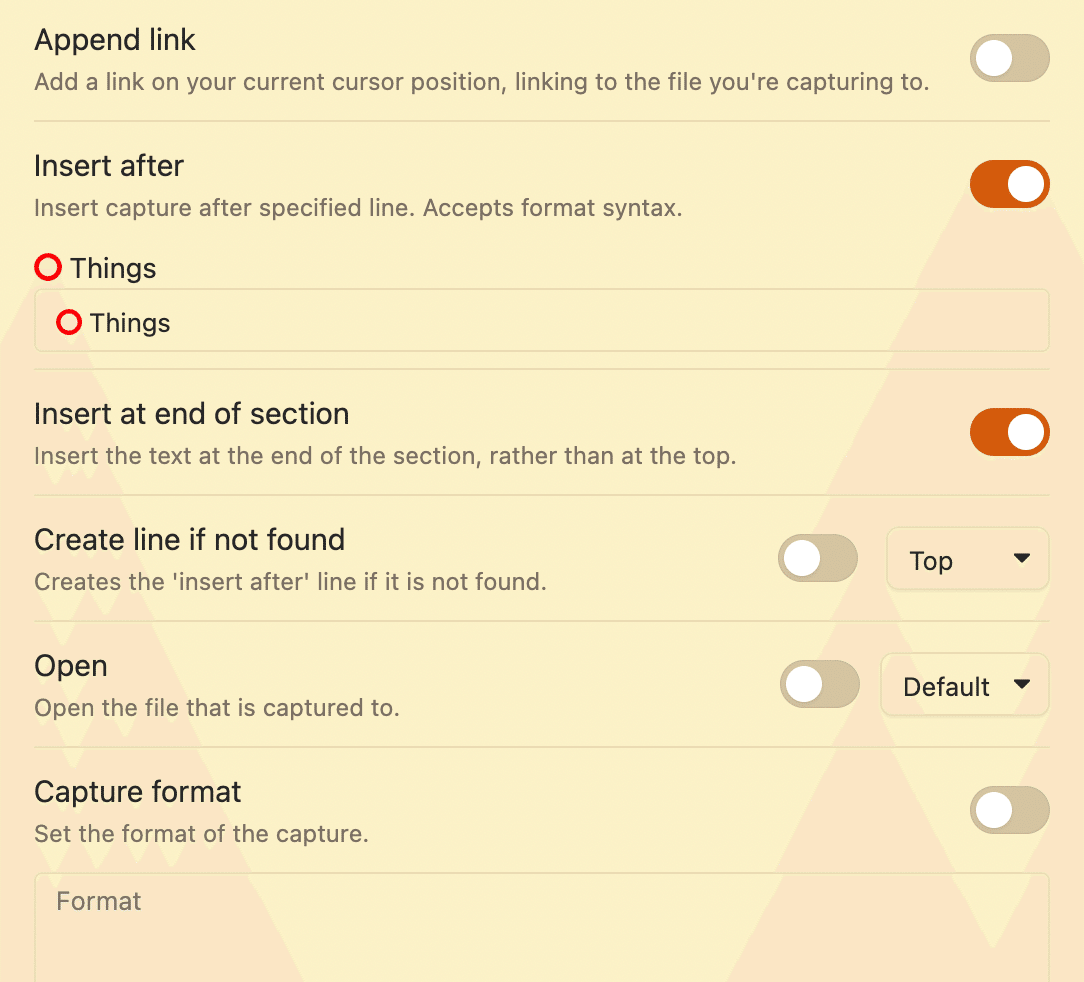Click the Insert after setting title
The width and height of the screenshot is (1084, 982).
coord(109,165)
